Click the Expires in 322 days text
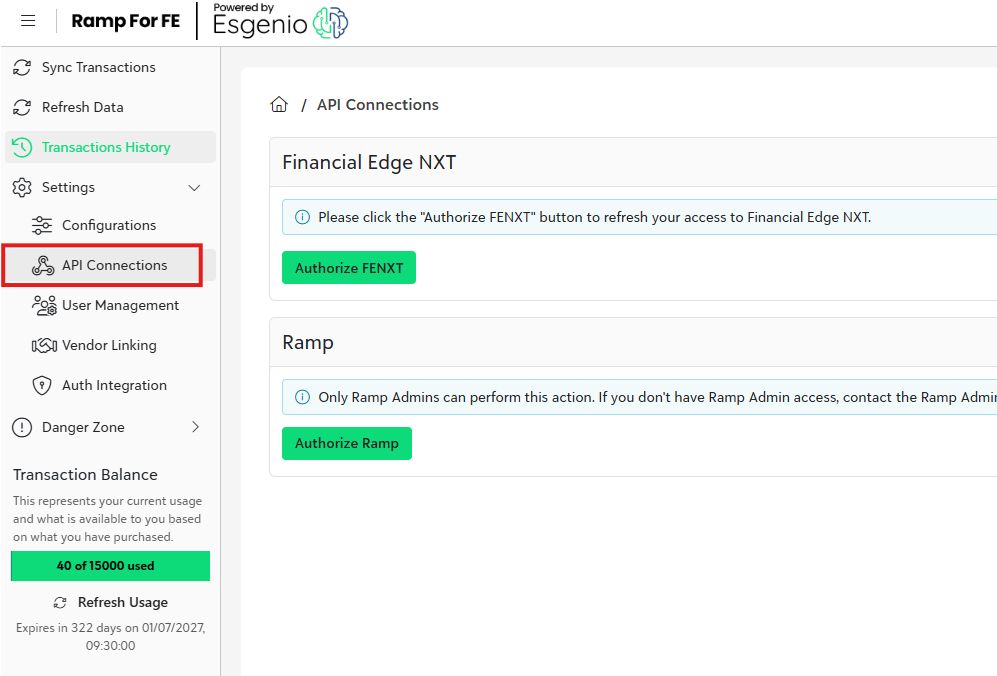Screen dimensions: 997x676 pyautogui.click(x=111, y=637)
